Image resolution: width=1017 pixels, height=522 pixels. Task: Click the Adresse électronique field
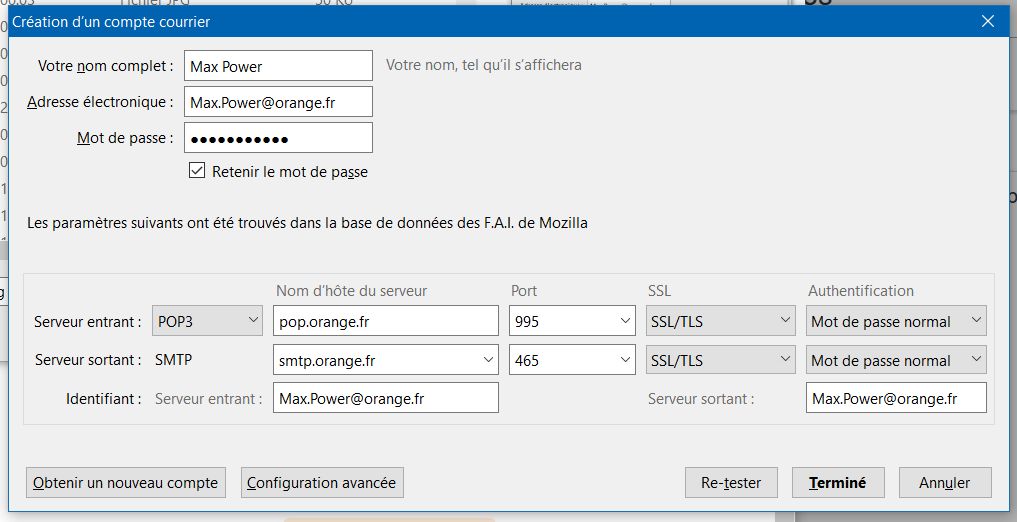278,102
